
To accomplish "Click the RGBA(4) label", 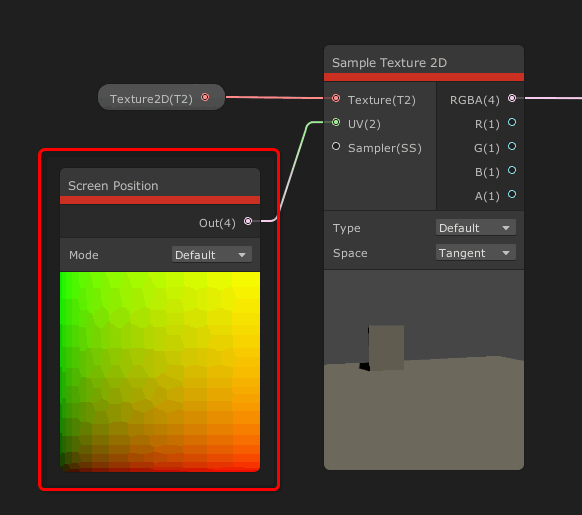I will click(475, 100).
